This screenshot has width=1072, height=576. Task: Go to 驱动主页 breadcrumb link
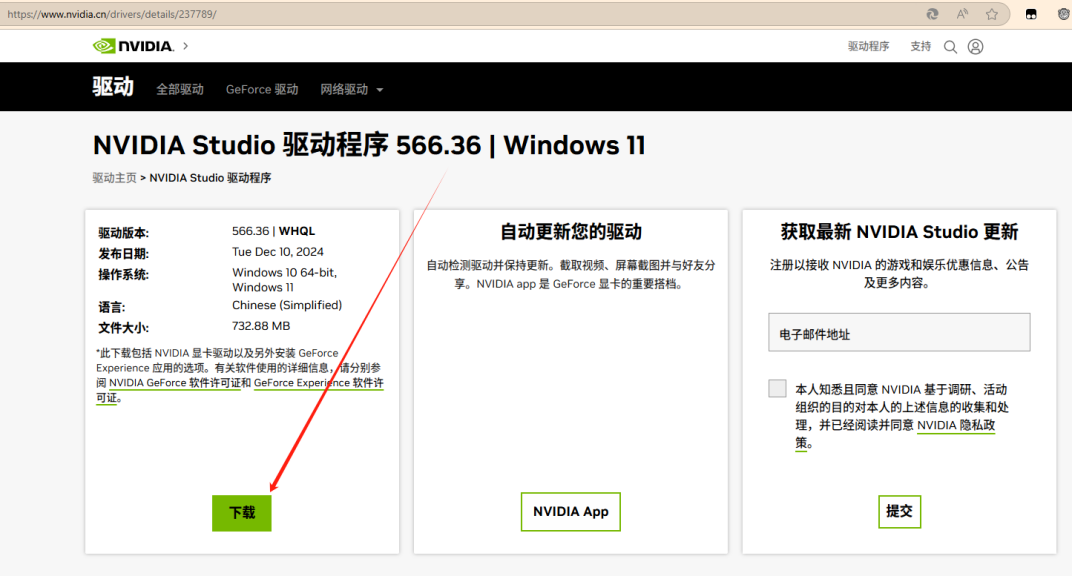coord(114,178)
